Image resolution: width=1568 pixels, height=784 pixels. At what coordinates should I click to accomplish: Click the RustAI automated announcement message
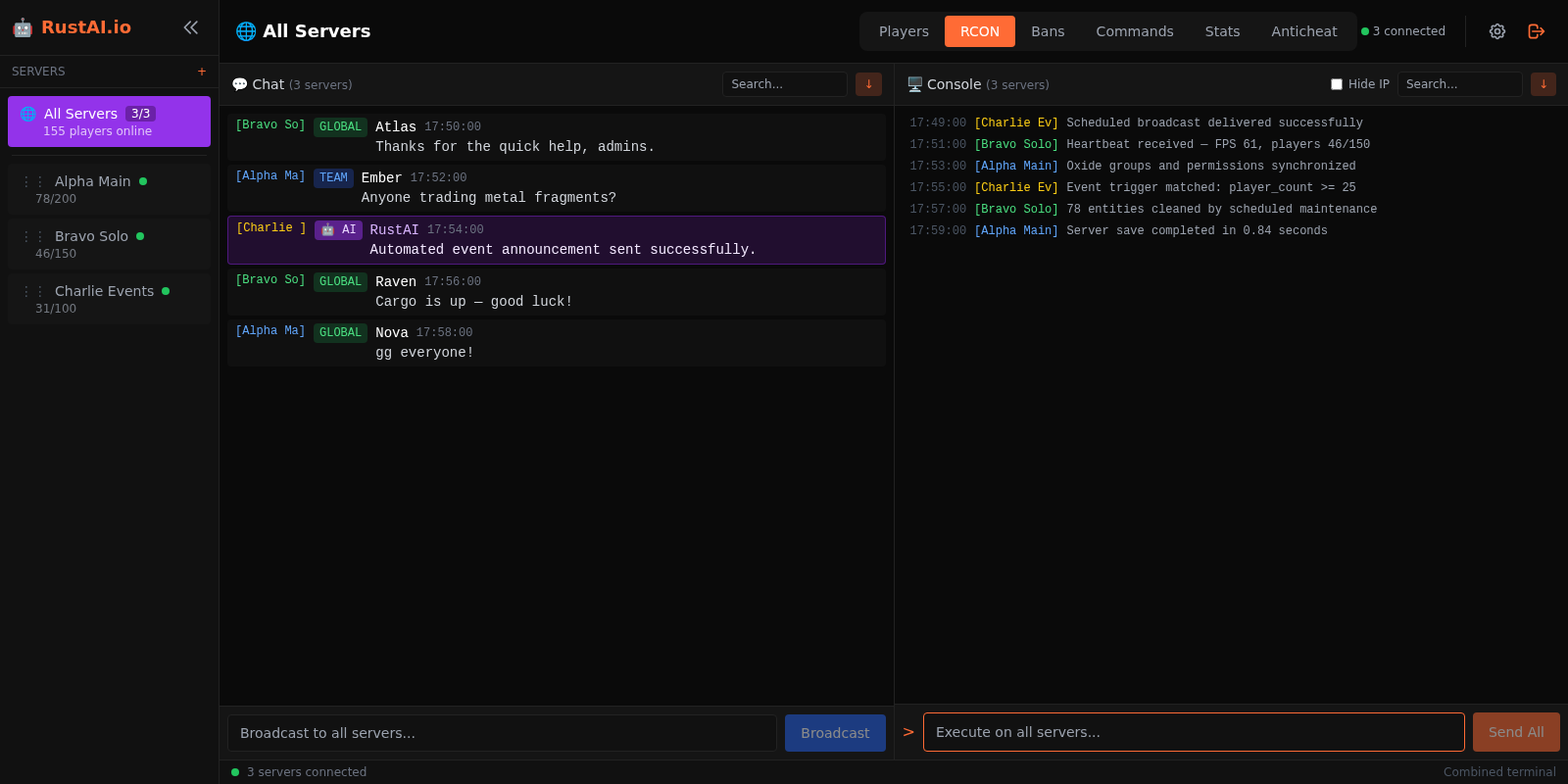pos(557,240)
